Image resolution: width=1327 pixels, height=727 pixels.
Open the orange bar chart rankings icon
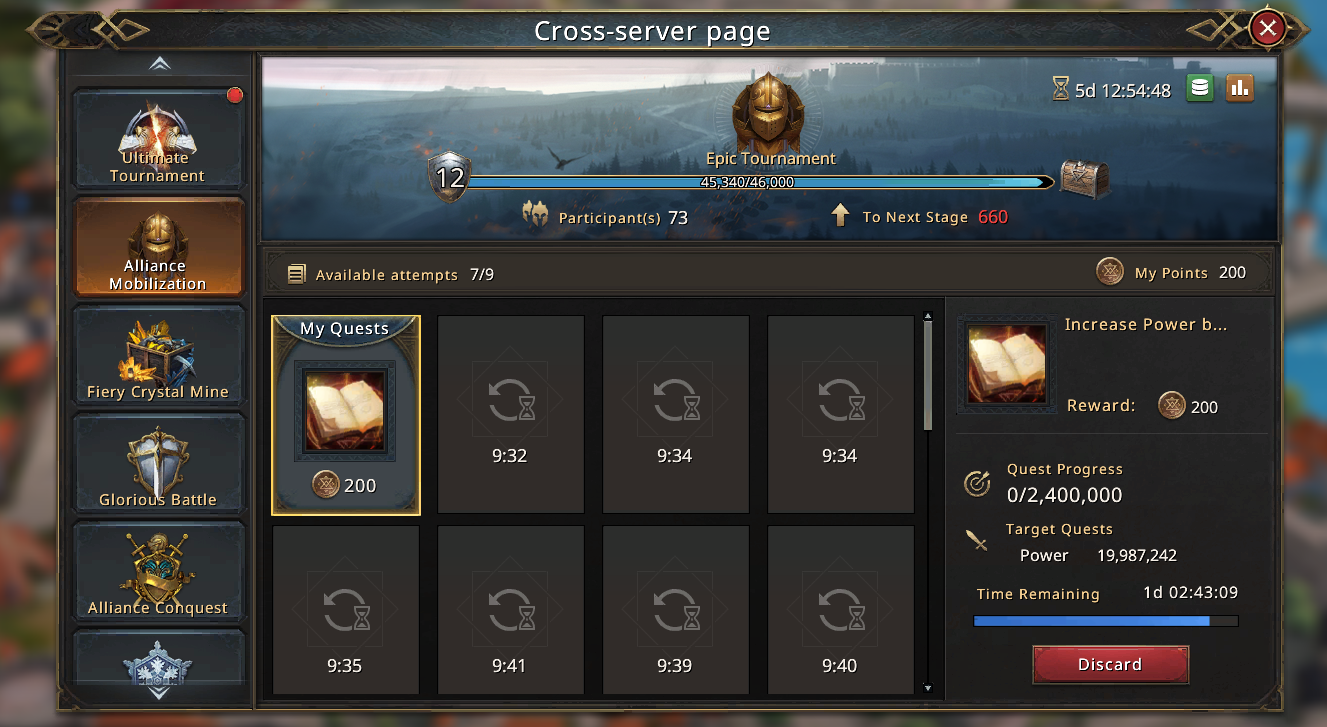(x=1240, y=88)
